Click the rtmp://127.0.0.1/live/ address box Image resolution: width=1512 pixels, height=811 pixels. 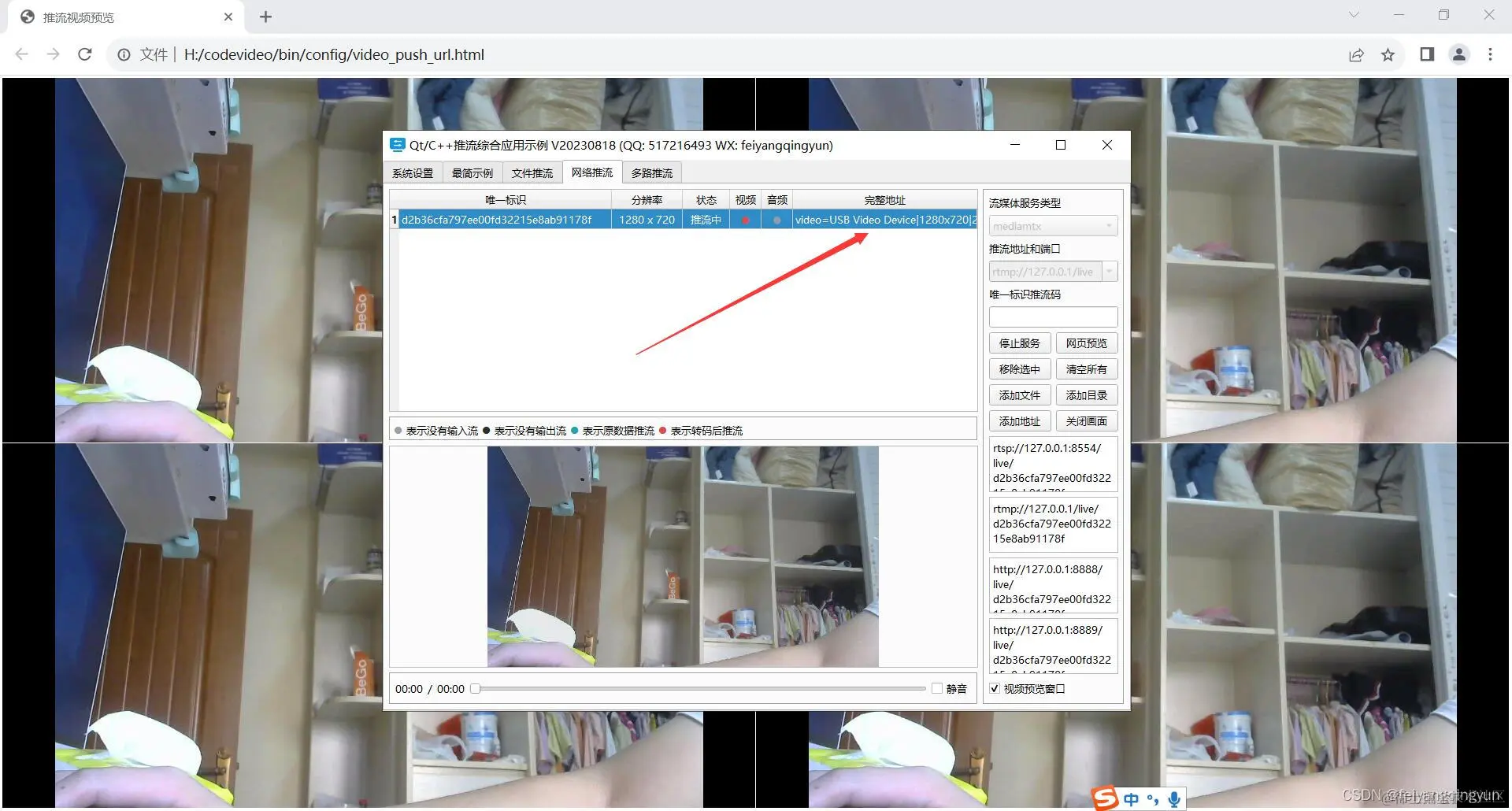(x=1053, y=524)
